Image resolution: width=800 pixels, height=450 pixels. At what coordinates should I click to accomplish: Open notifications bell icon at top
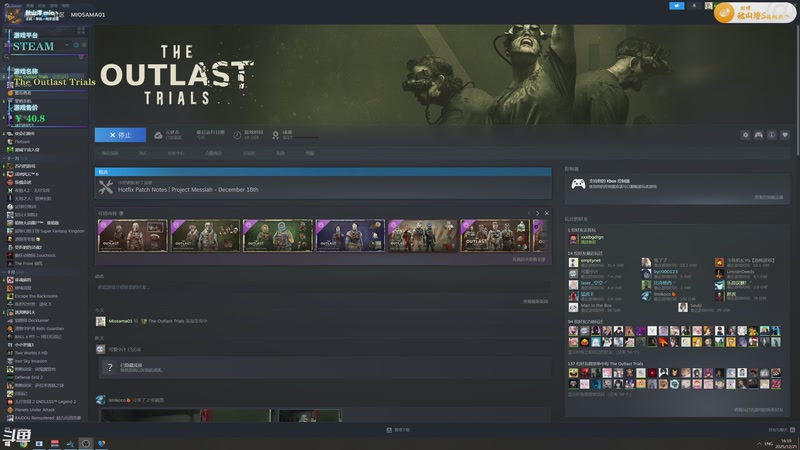[694, 6]
